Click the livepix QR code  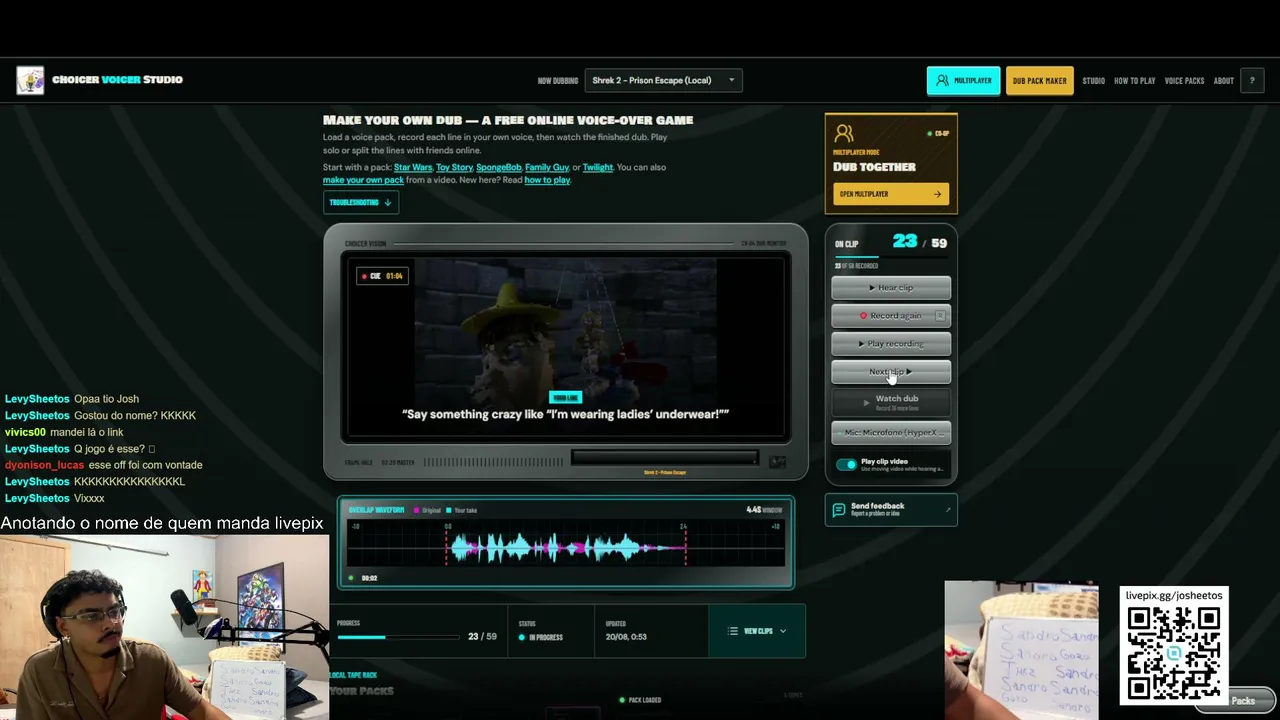[1174, 653]
